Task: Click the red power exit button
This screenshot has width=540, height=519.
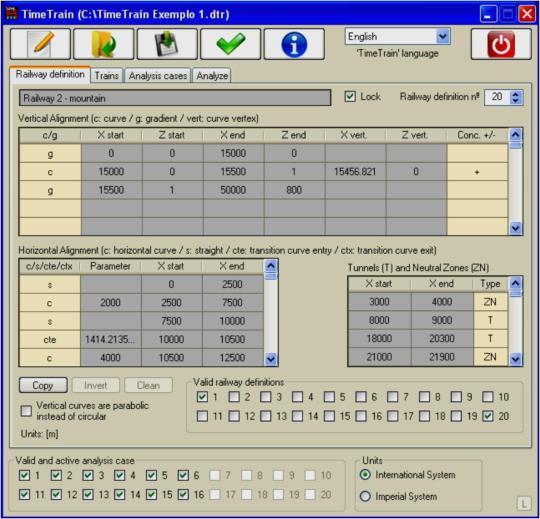Action: pyautogui.click(x=501, y=44)
